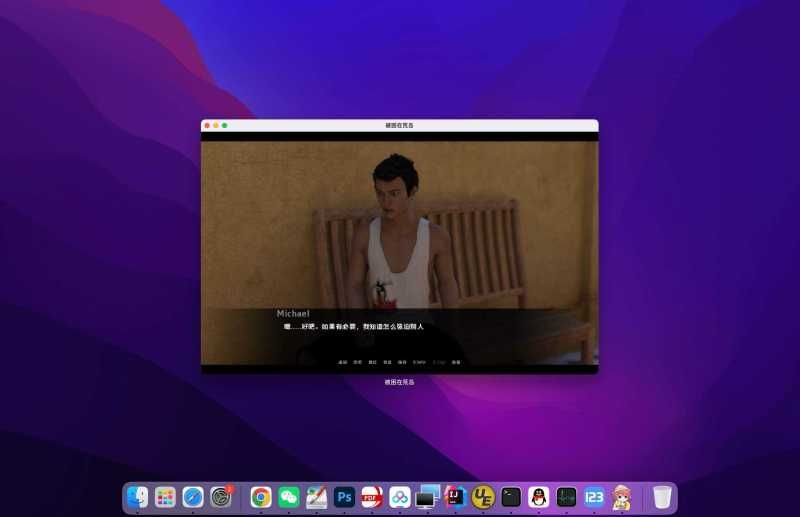Toggle skip (快进) in the quick menu
Viewport: 800px width, 517px height.
pyautogui.click(x=372, y=362)
